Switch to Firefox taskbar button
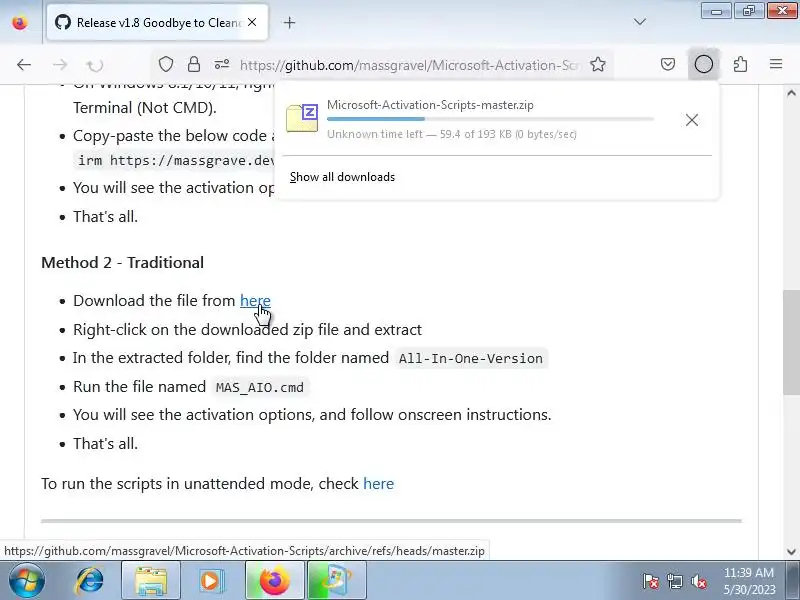Image resolution: width=800 pixels, height=600 pixels. tap(274, 580)
